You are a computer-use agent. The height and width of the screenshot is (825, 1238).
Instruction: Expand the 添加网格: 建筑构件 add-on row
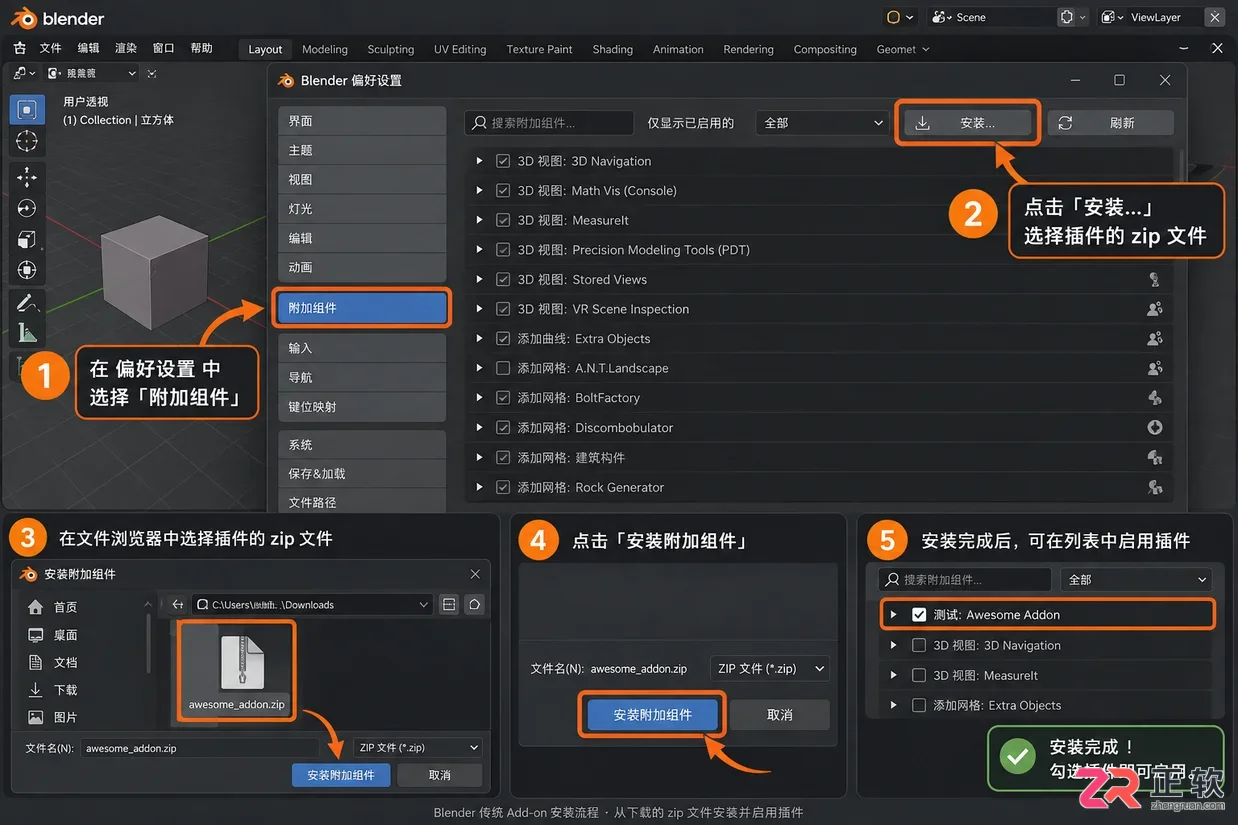(479, 457)
